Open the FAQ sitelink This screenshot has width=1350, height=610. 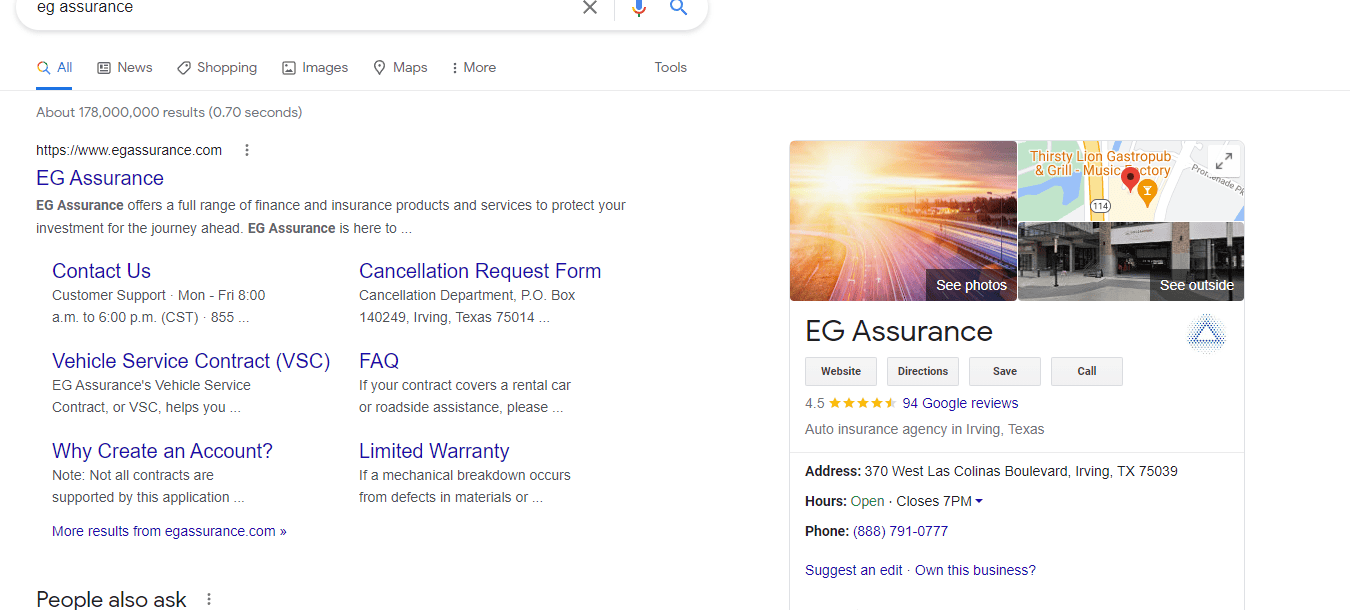[379, 361]
